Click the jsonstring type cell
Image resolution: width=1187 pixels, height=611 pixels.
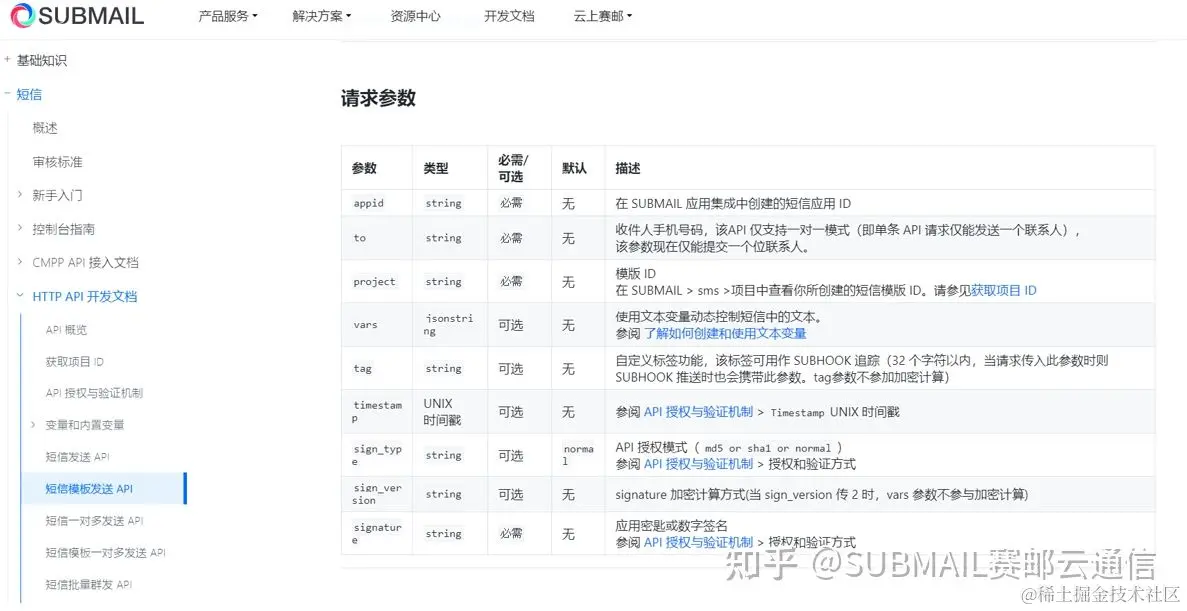449,325
